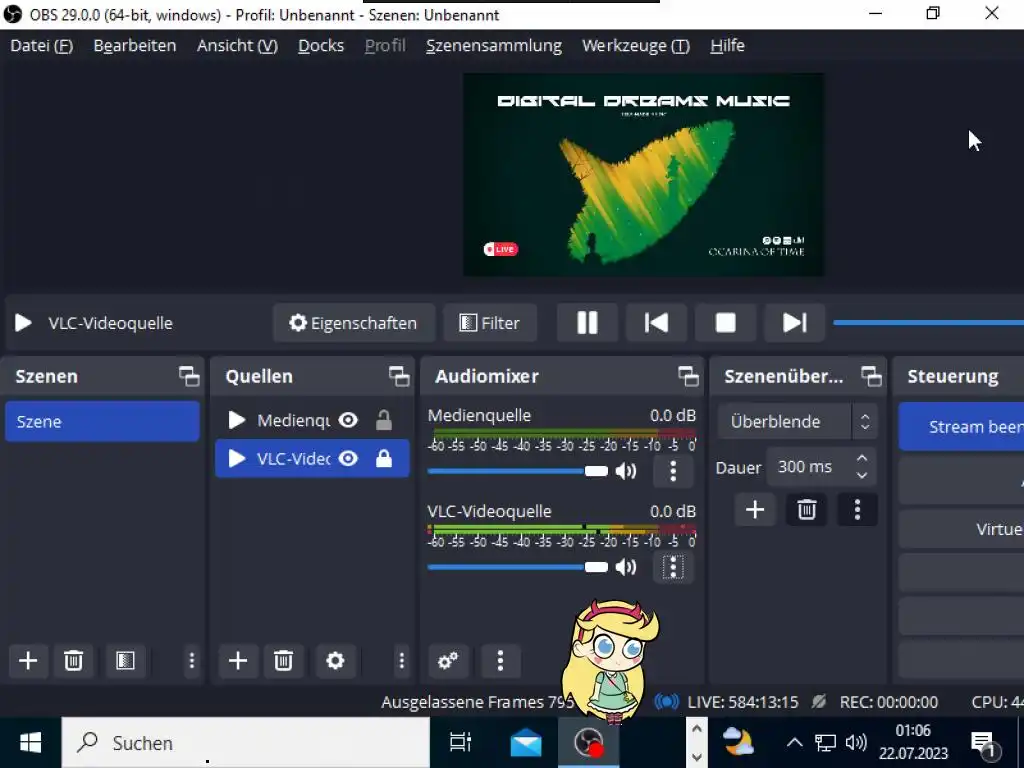This screenshot has width=1024, height=768.
Task: Open the Werkzeuge menu
Action: coord(635,46)
